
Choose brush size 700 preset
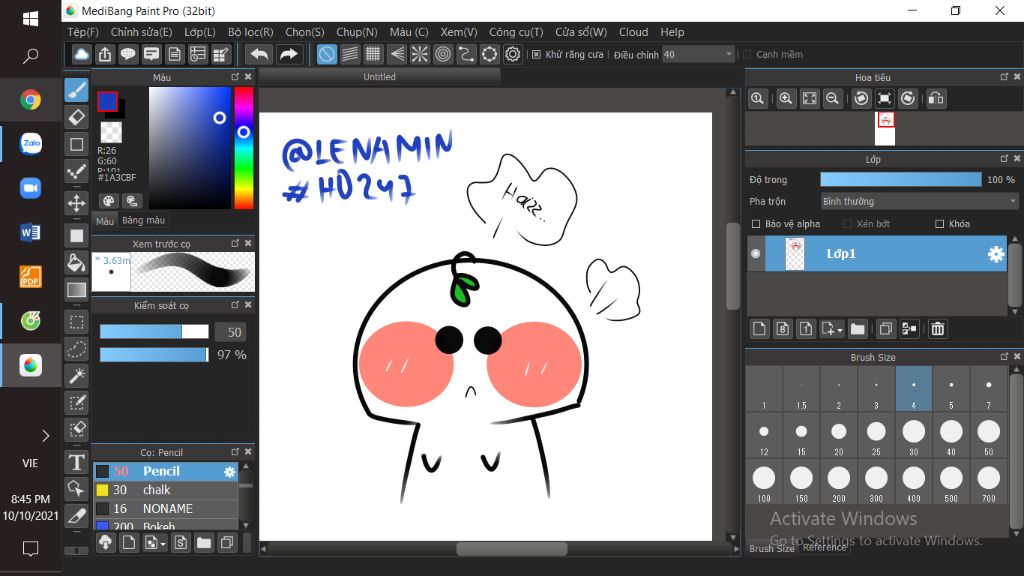(989, 482)
